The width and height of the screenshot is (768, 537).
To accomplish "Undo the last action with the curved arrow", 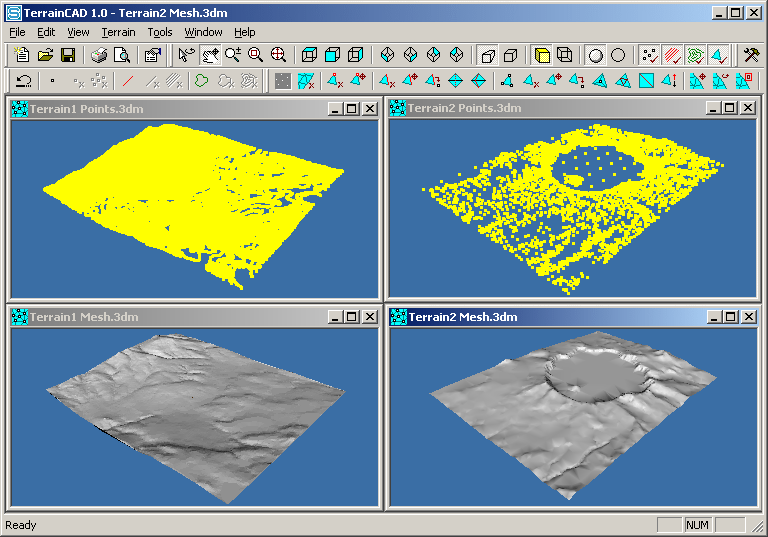I will pyautogui.click(x=23, y=80).
